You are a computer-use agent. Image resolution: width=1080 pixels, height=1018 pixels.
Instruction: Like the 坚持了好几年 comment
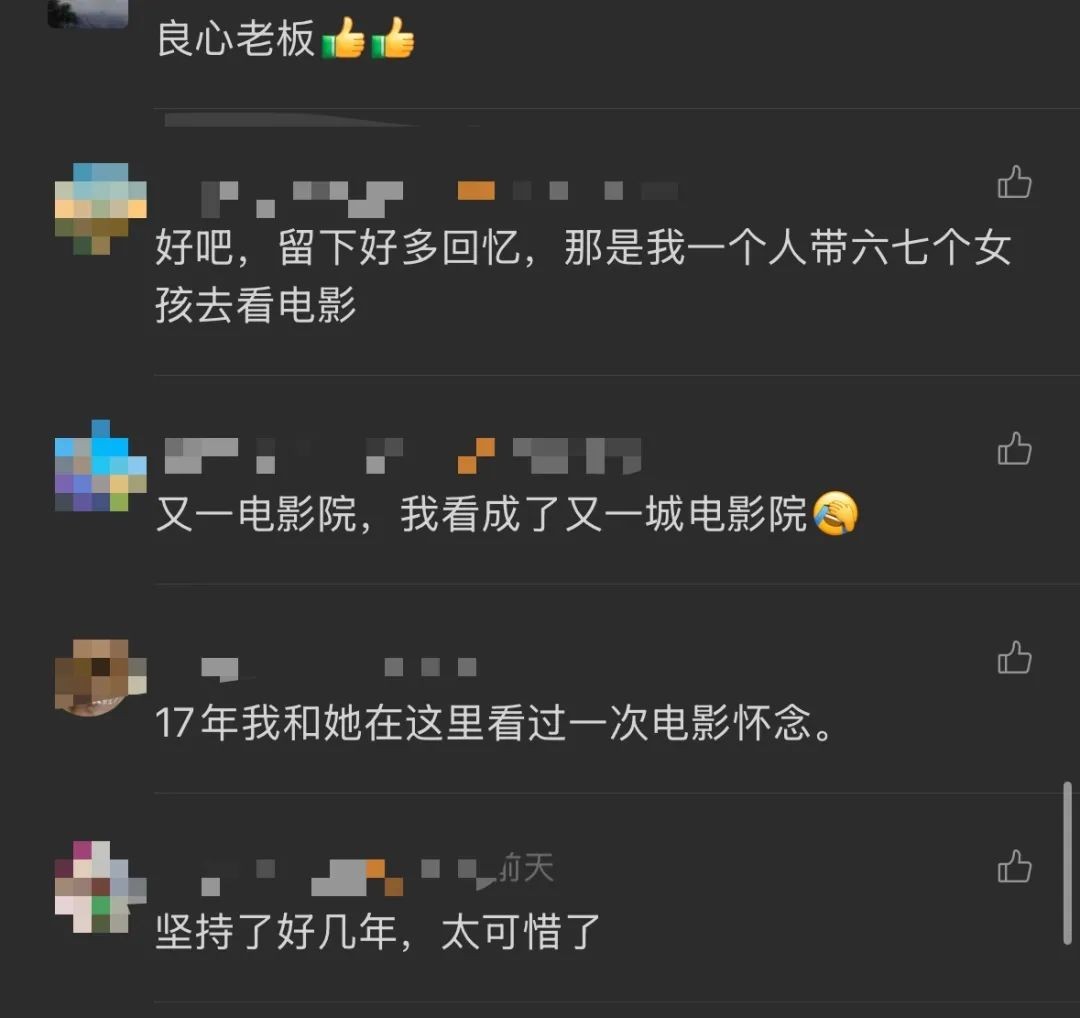pos(1015,866)
